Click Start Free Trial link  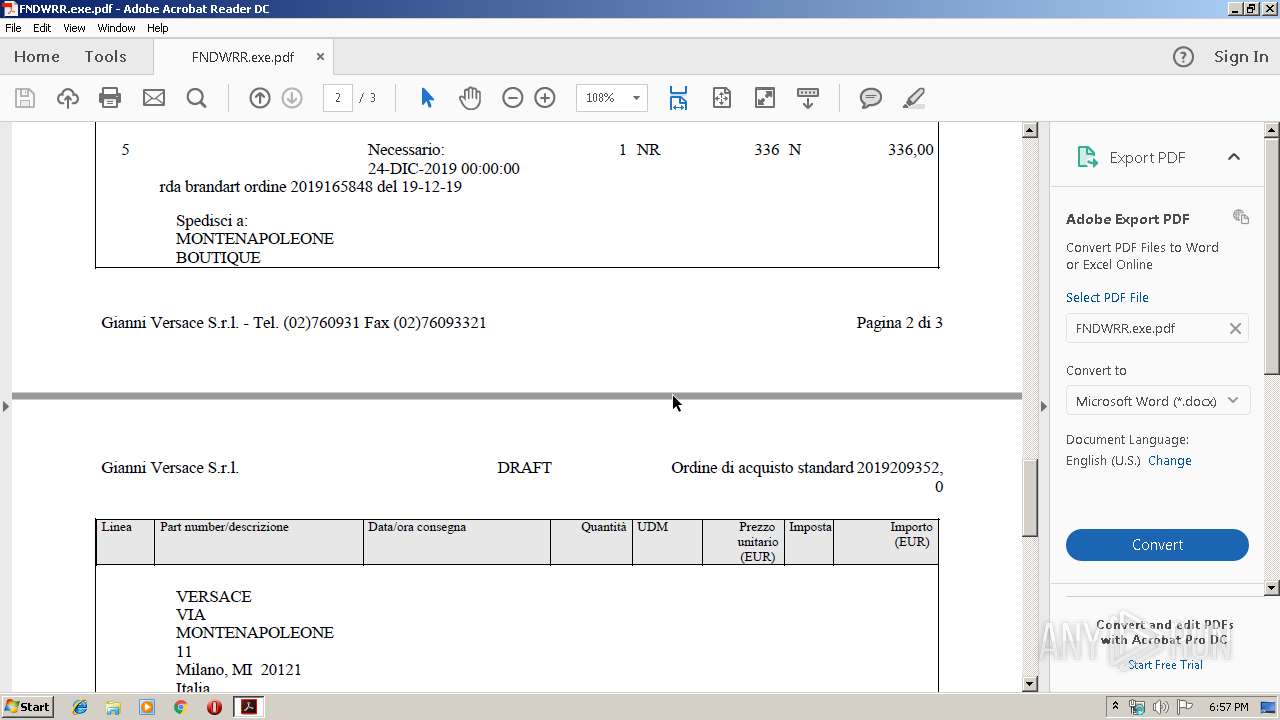pos(1165,665)
